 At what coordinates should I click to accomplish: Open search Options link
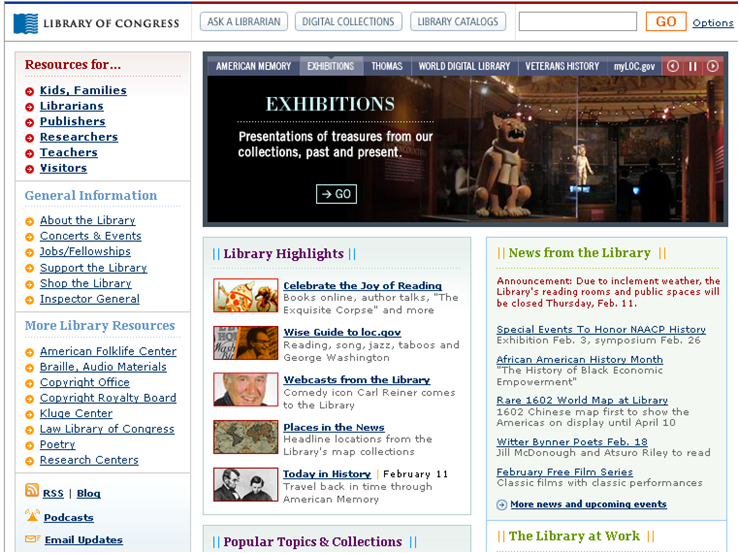pyautogui.click(x=713, y=23)
